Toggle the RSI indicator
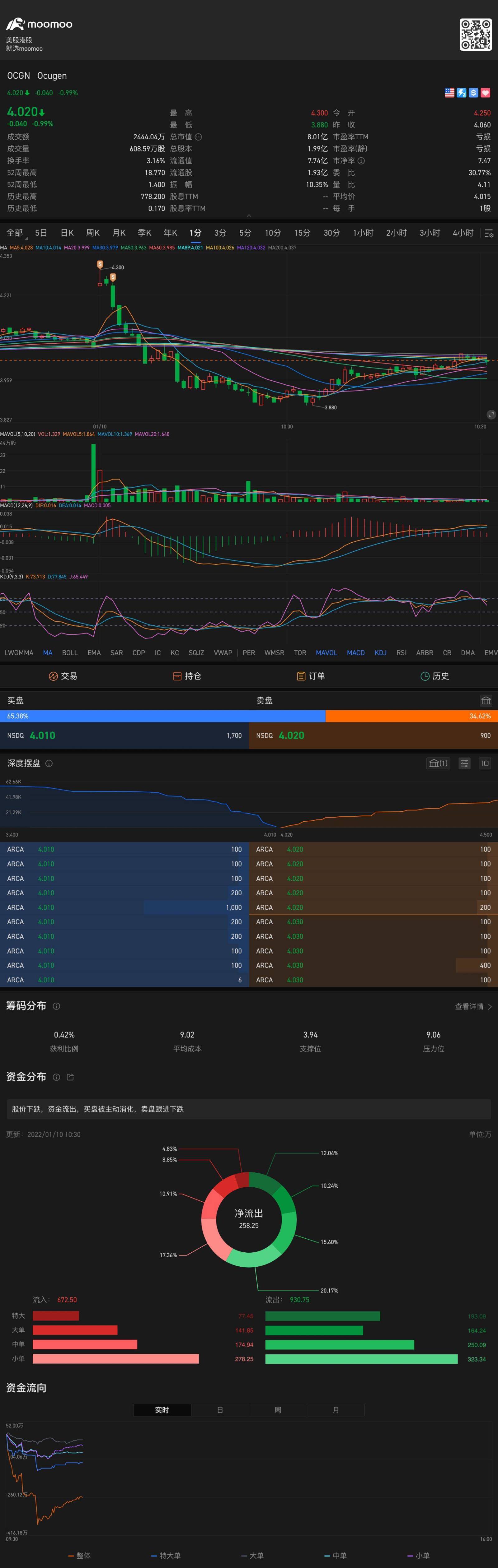The height and width of the screenshot is (1568, 498). (x=401, y=652)
